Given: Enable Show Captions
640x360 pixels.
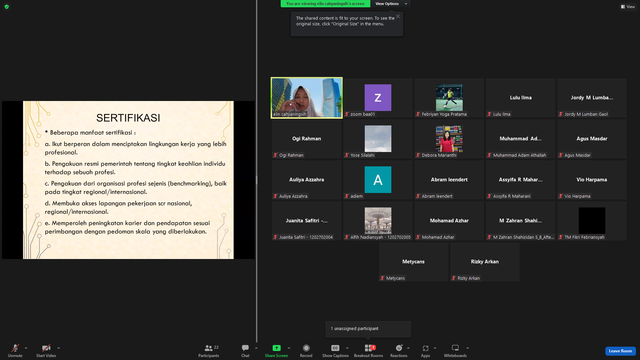Looking at the screenshot, I should (x=335, y=350).
